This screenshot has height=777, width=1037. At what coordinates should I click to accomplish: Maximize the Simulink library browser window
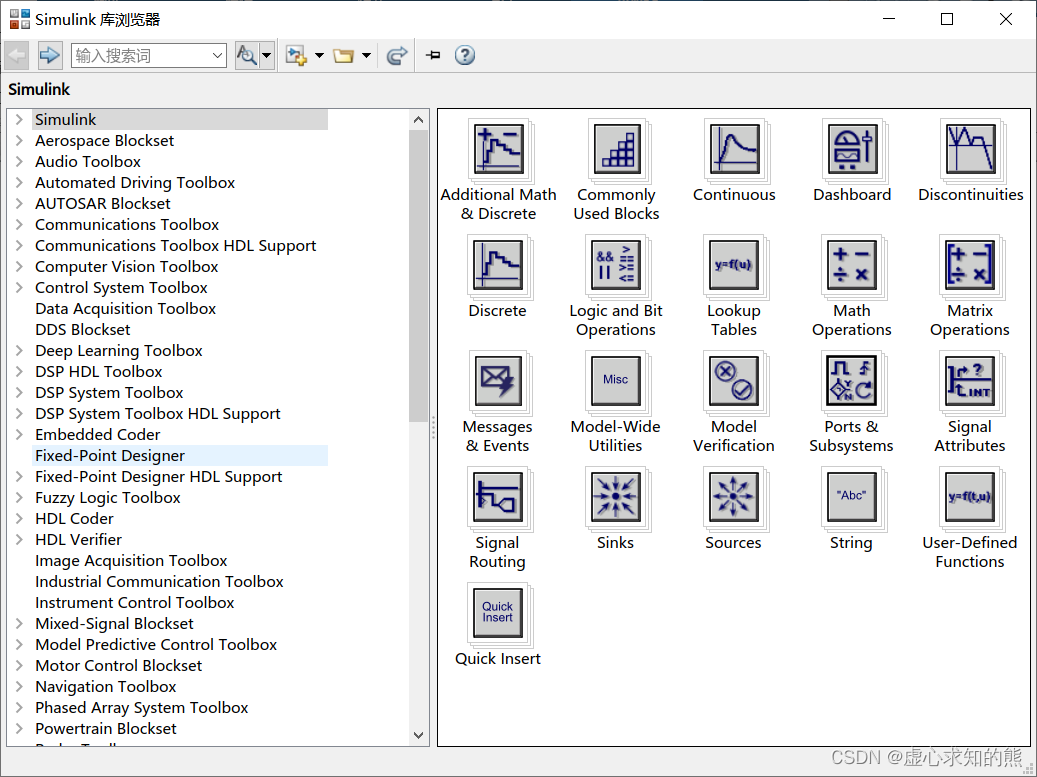pos(947,19)
